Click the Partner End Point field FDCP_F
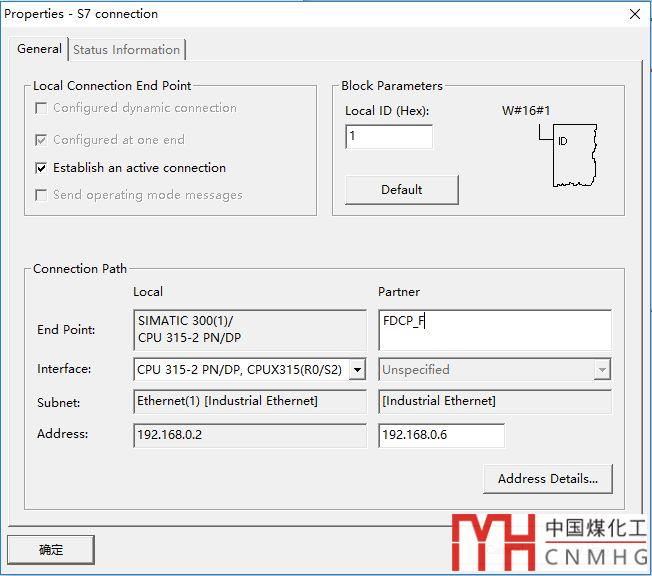The image size is (652, 576). (495, 330)
